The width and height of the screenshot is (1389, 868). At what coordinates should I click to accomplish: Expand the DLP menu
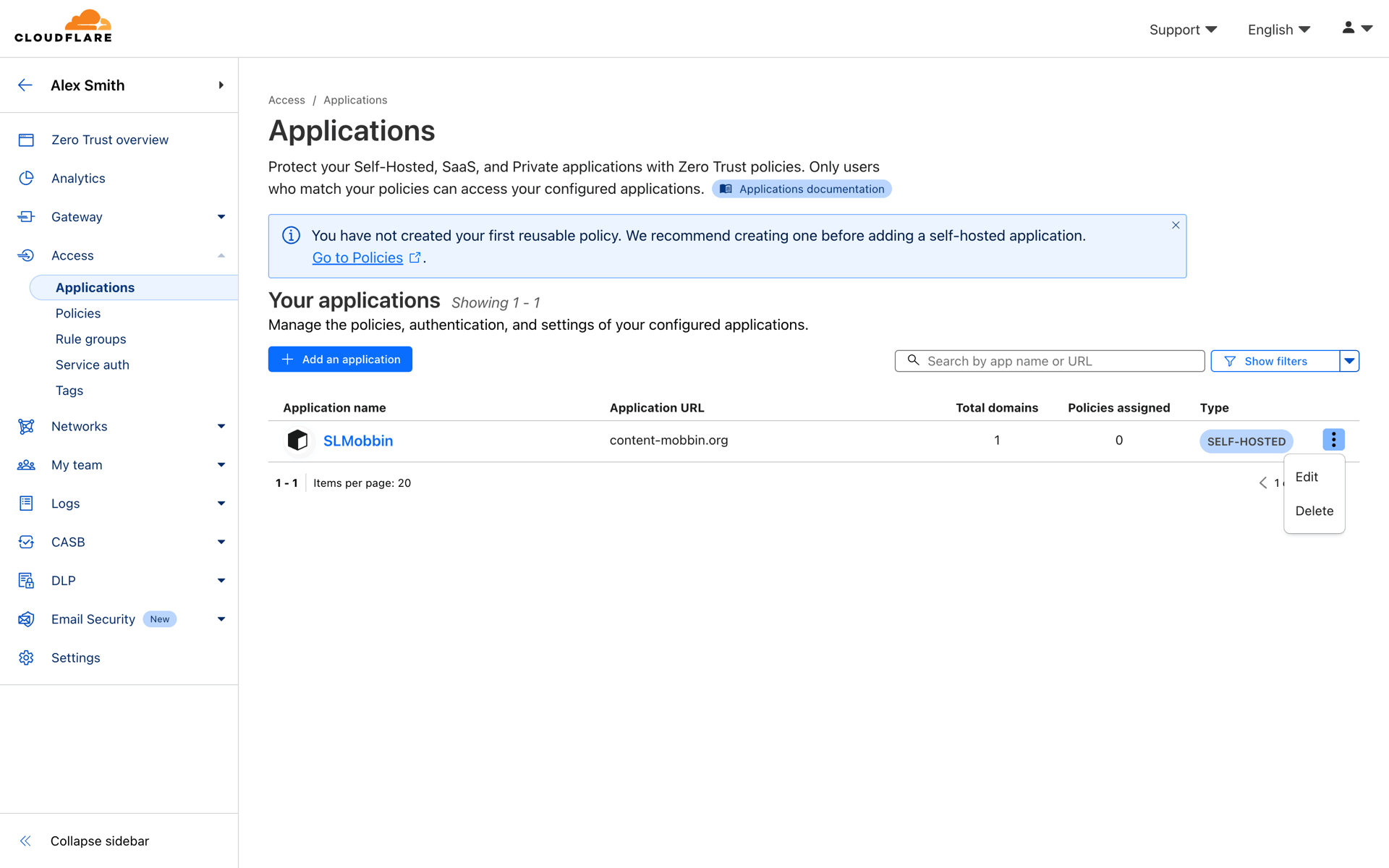point(221,580)
